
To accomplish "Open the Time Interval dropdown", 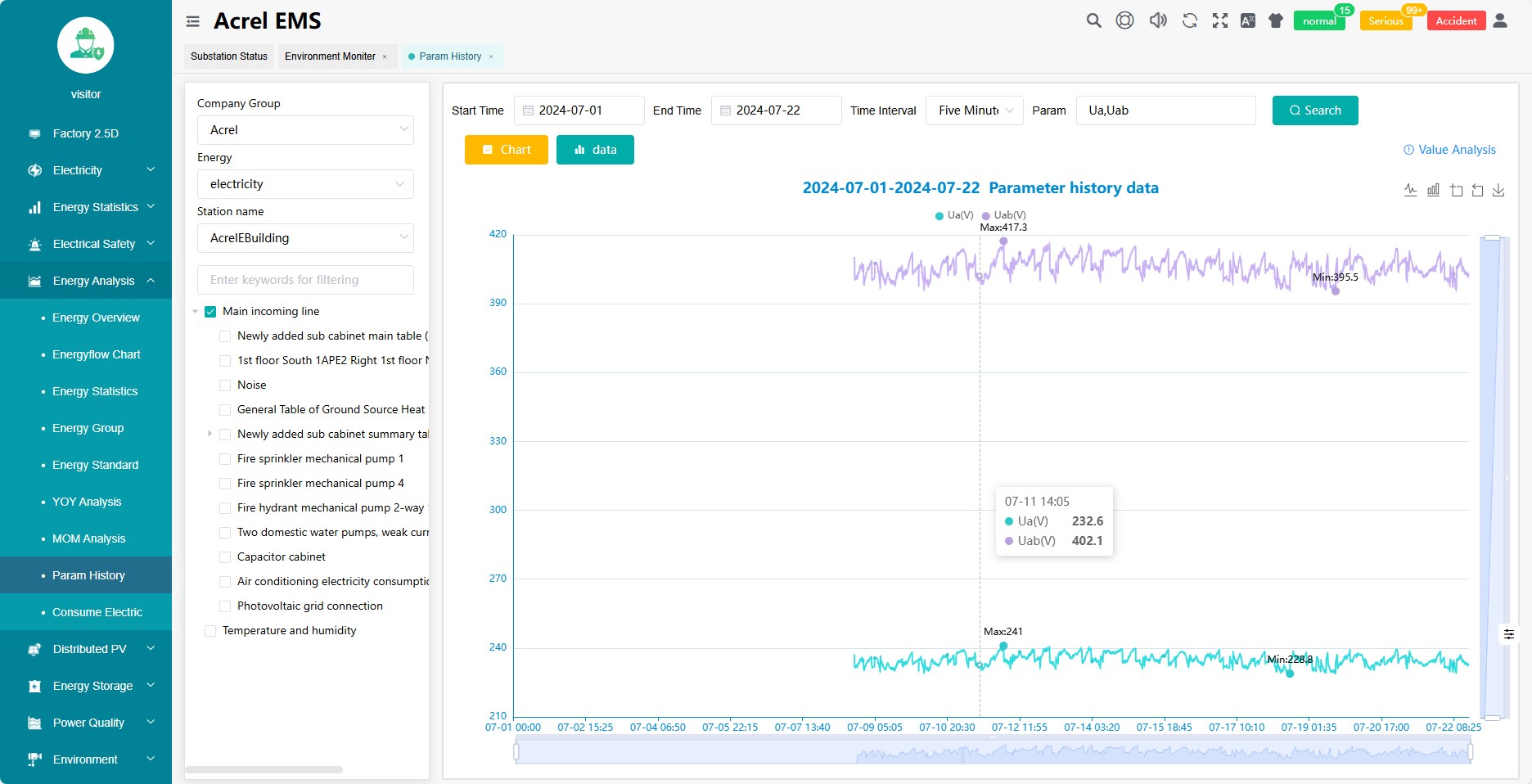I will click(974, 110).
